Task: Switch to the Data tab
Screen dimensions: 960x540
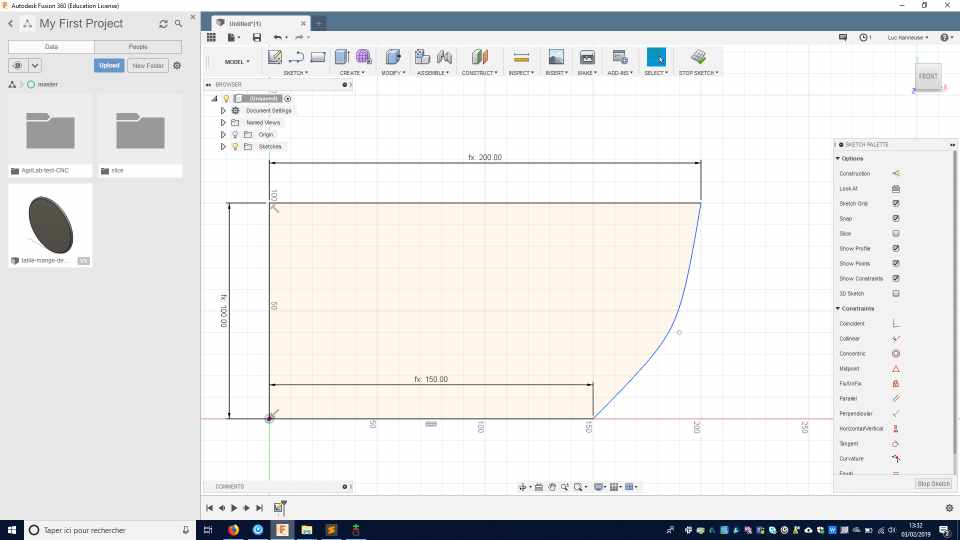Action: point(51,47)
